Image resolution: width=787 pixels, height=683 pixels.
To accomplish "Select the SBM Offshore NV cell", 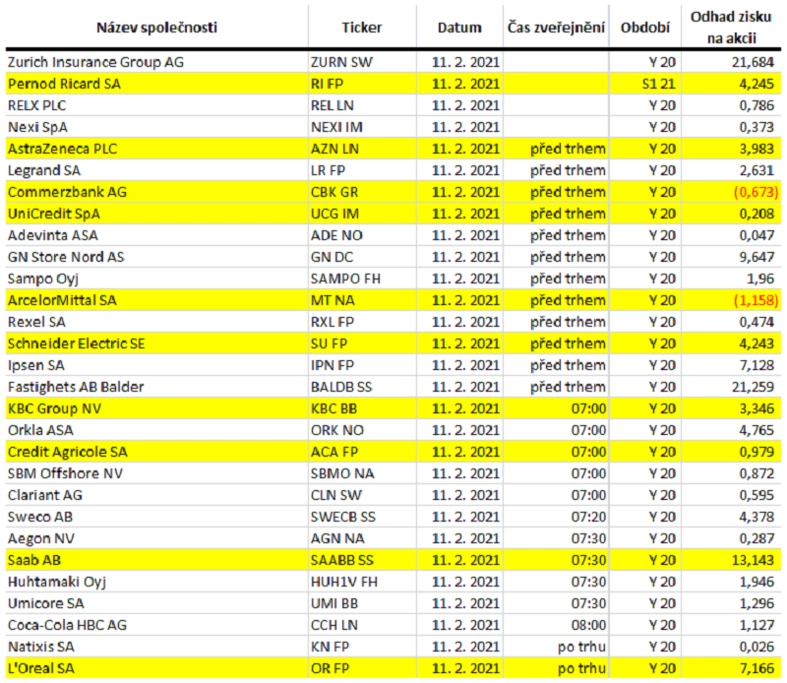I will coord(157,473).
